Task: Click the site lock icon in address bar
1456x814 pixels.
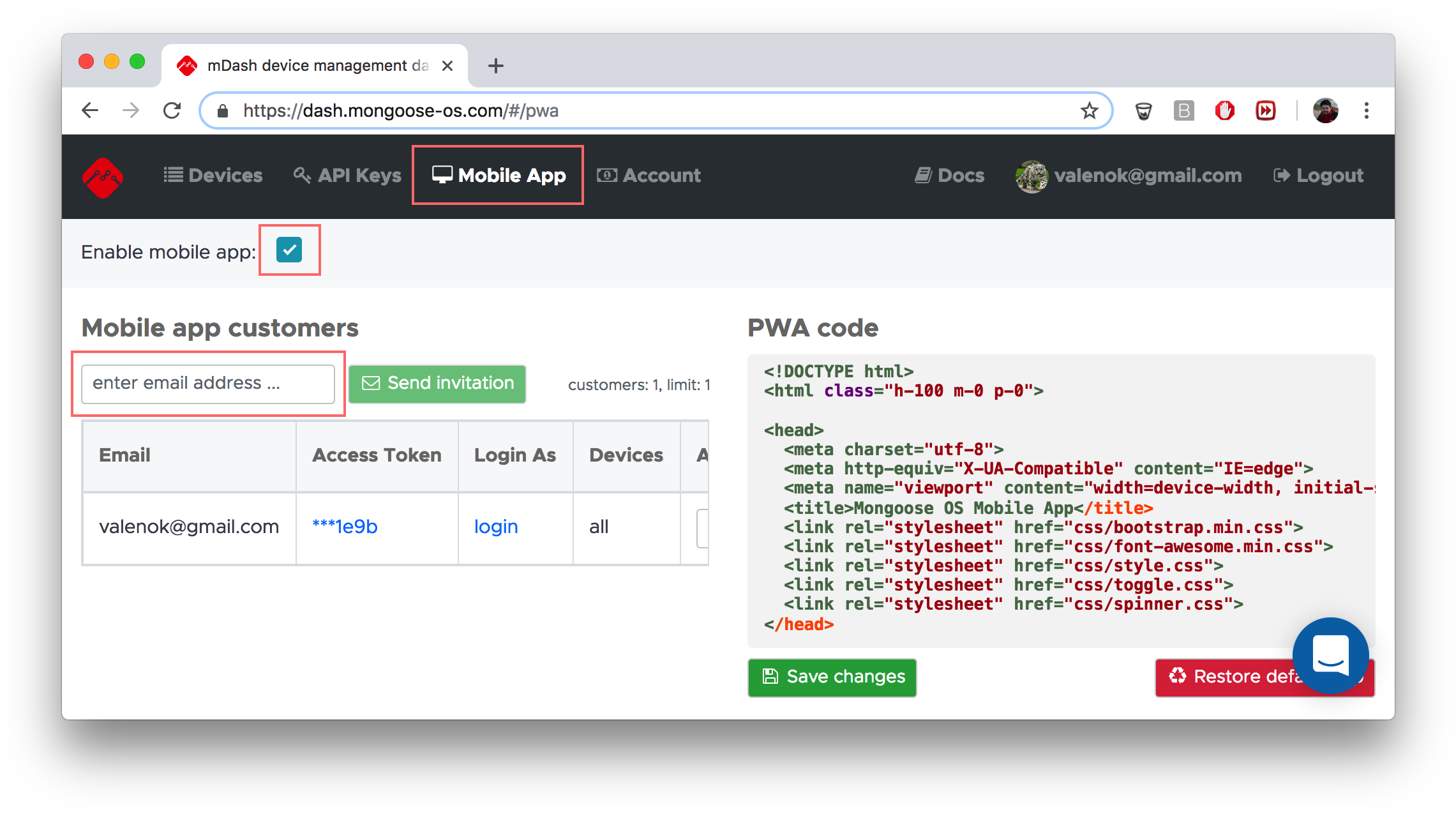Action: 223,111
